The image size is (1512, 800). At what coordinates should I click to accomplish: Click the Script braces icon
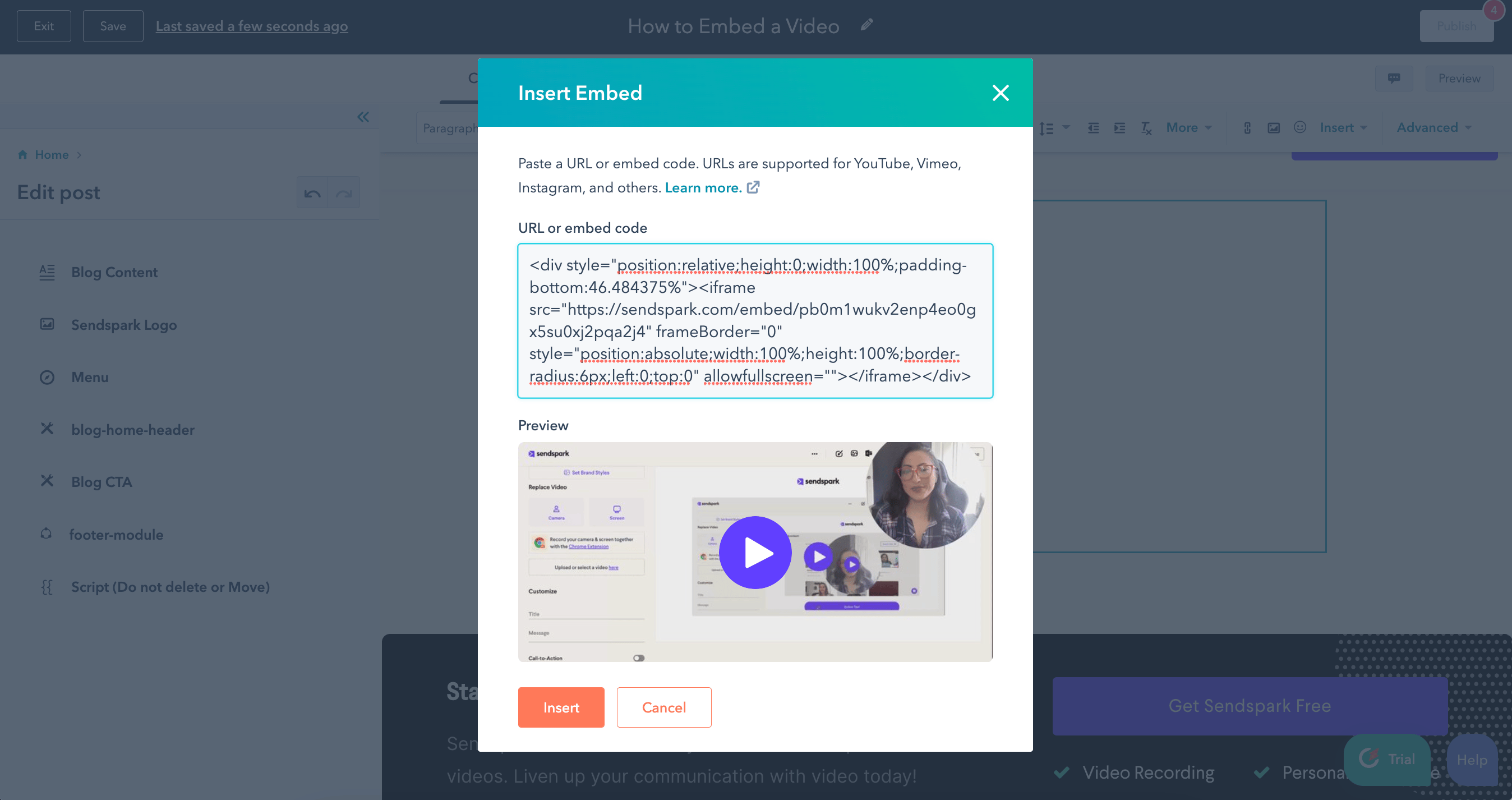pos(47,587)
